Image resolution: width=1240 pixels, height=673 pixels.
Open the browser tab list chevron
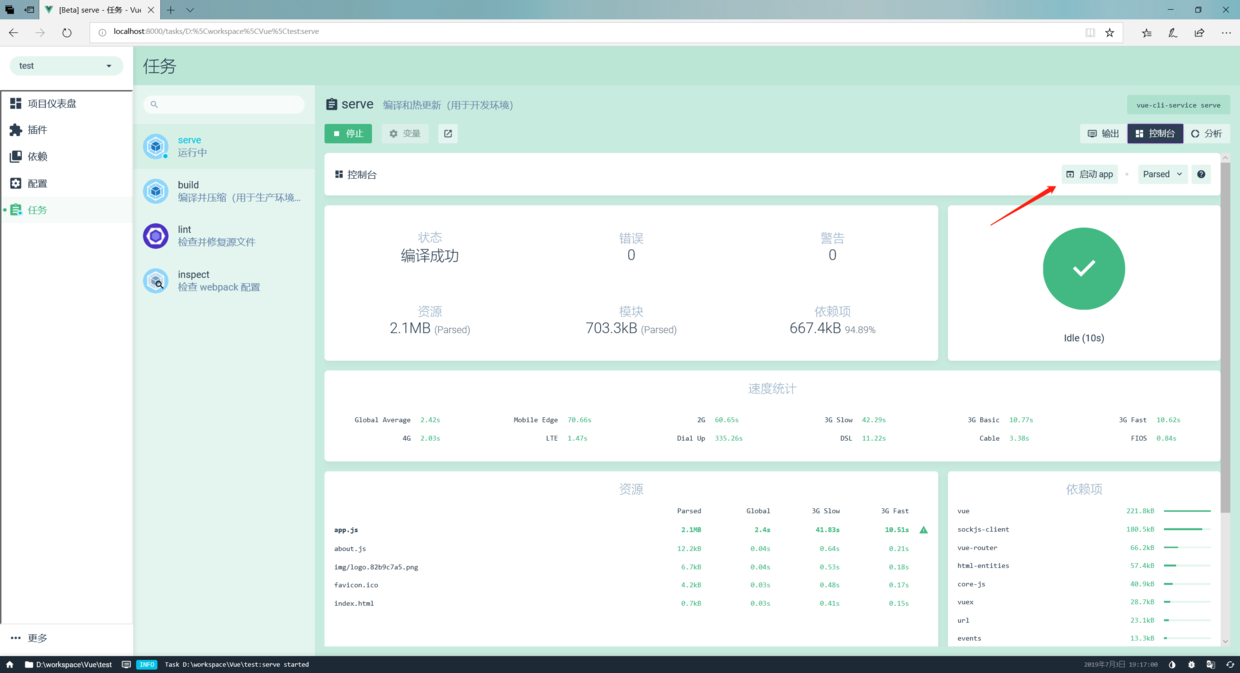pyautogui.click(x=190, y=10)
